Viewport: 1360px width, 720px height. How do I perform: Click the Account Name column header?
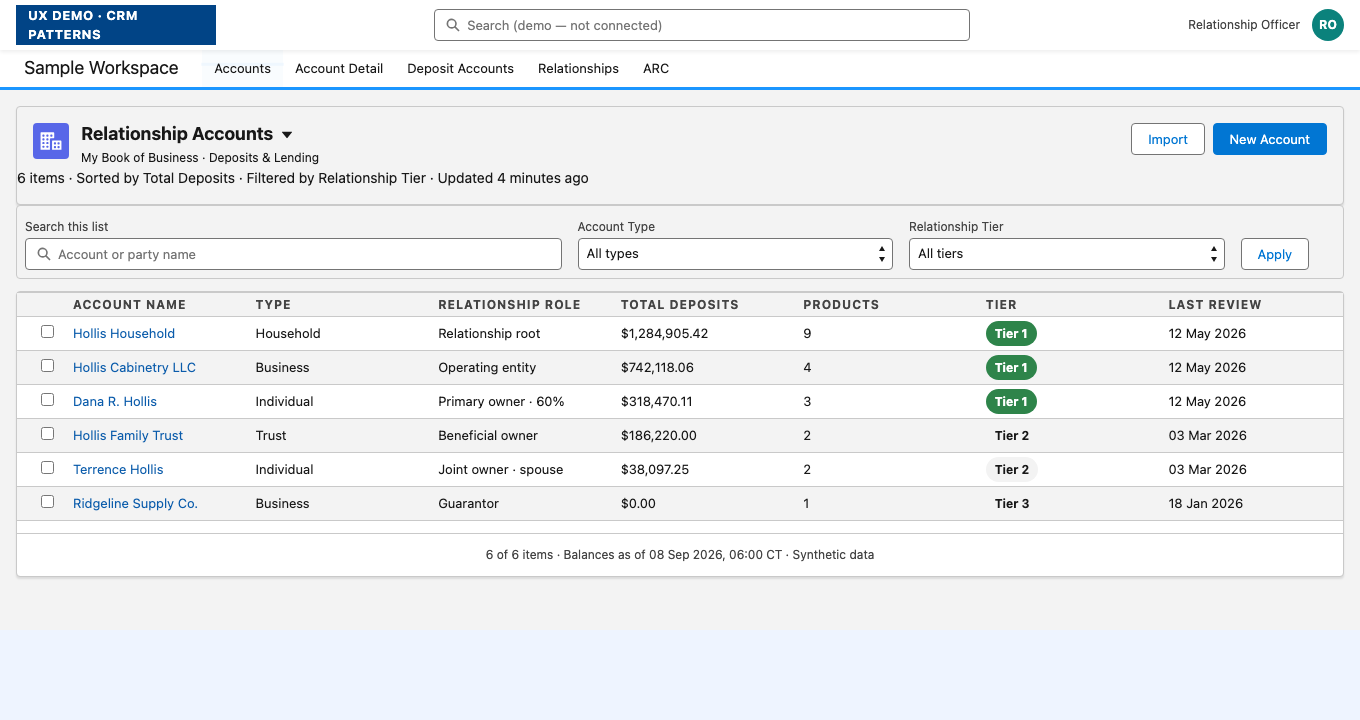(x=130, y=305)
